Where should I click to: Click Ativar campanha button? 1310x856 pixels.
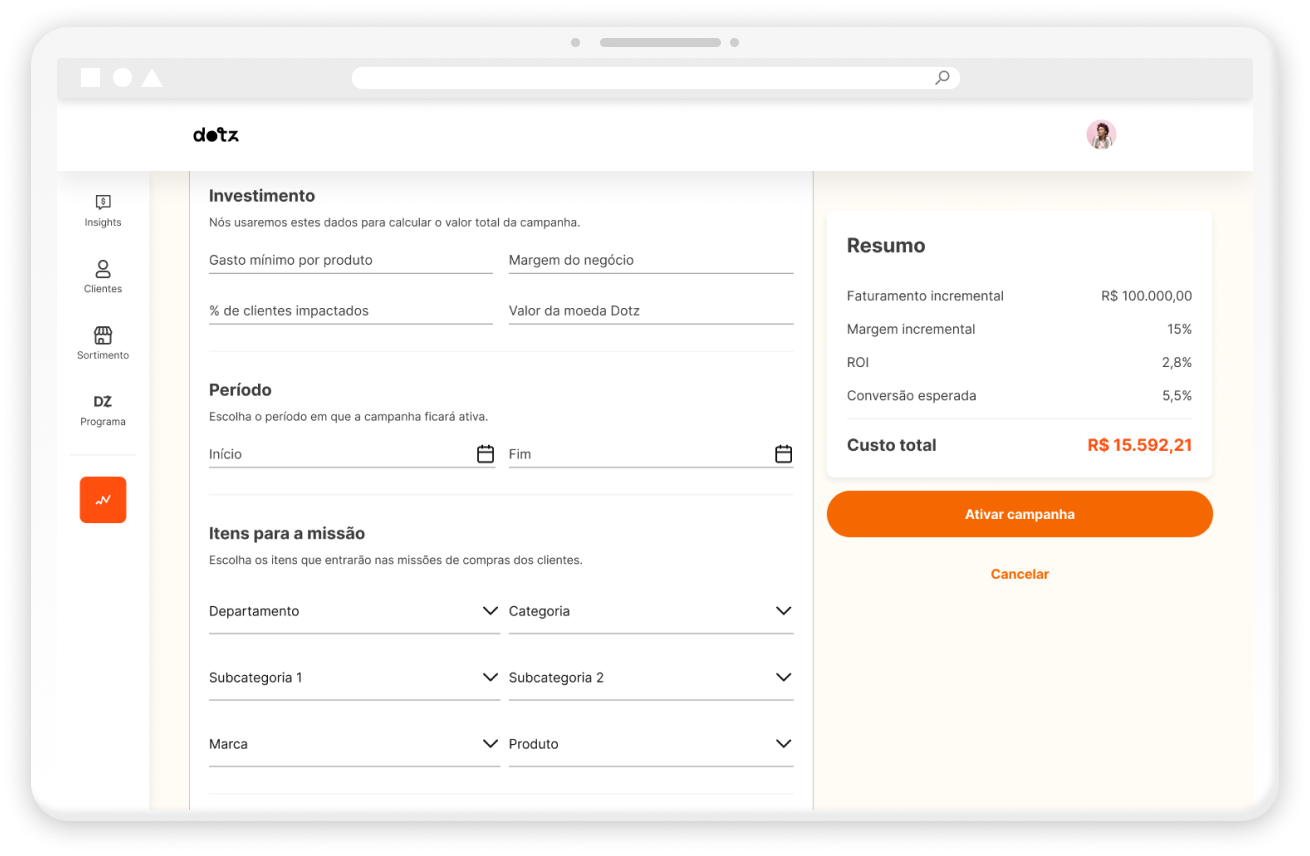click(x=1020, y=514)
